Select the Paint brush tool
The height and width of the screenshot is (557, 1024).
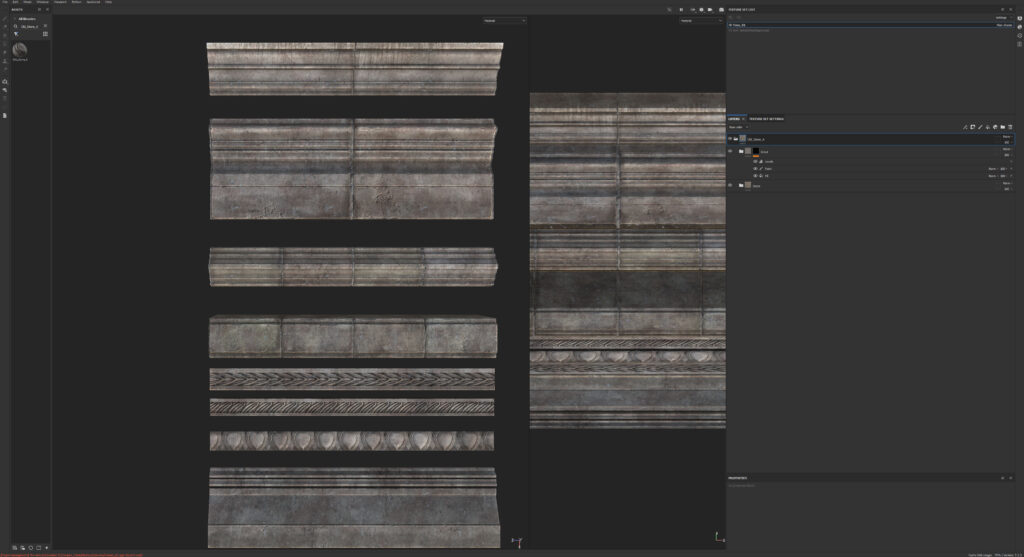point(5,18)
